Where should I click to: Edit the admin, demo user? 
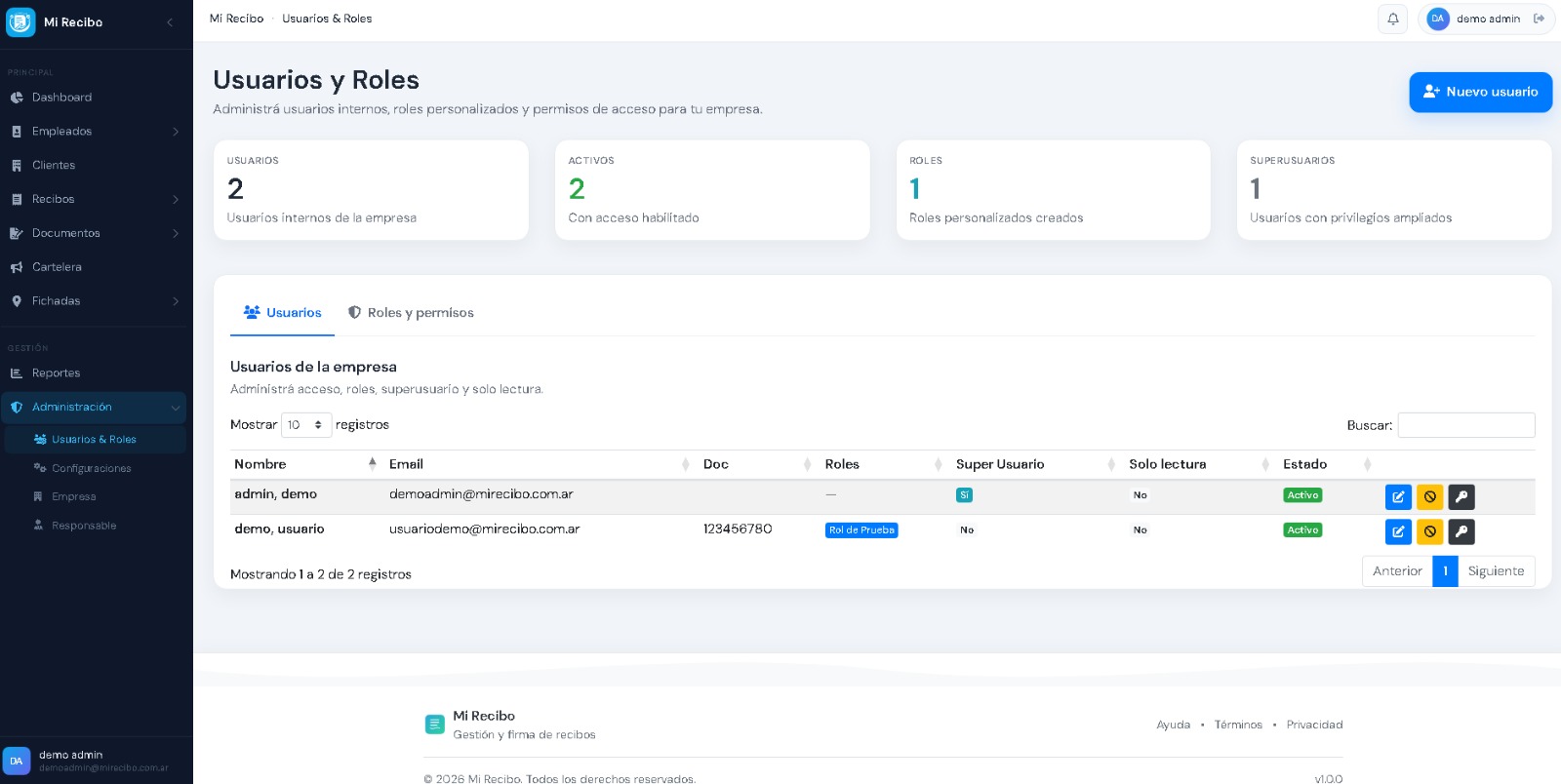coord(1398,497)
